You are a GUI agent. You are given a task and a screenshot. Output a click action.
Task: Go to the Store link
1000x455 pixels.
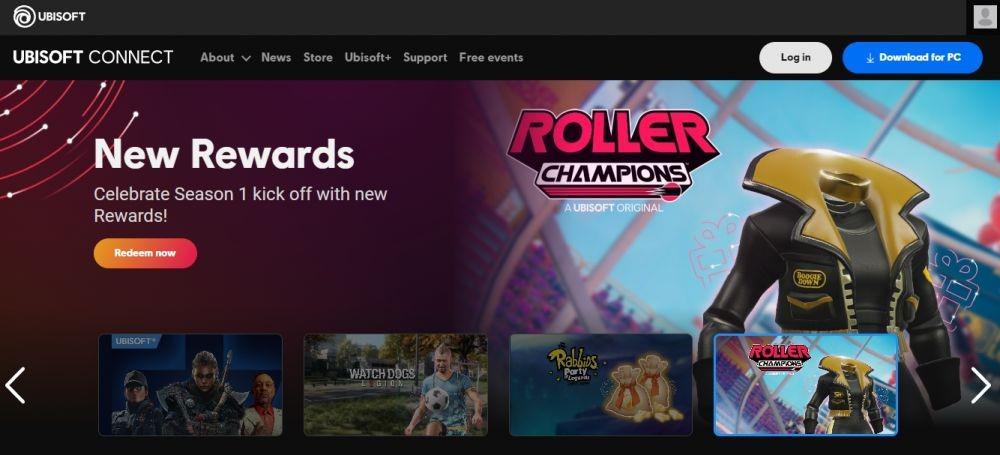point(318,57)
